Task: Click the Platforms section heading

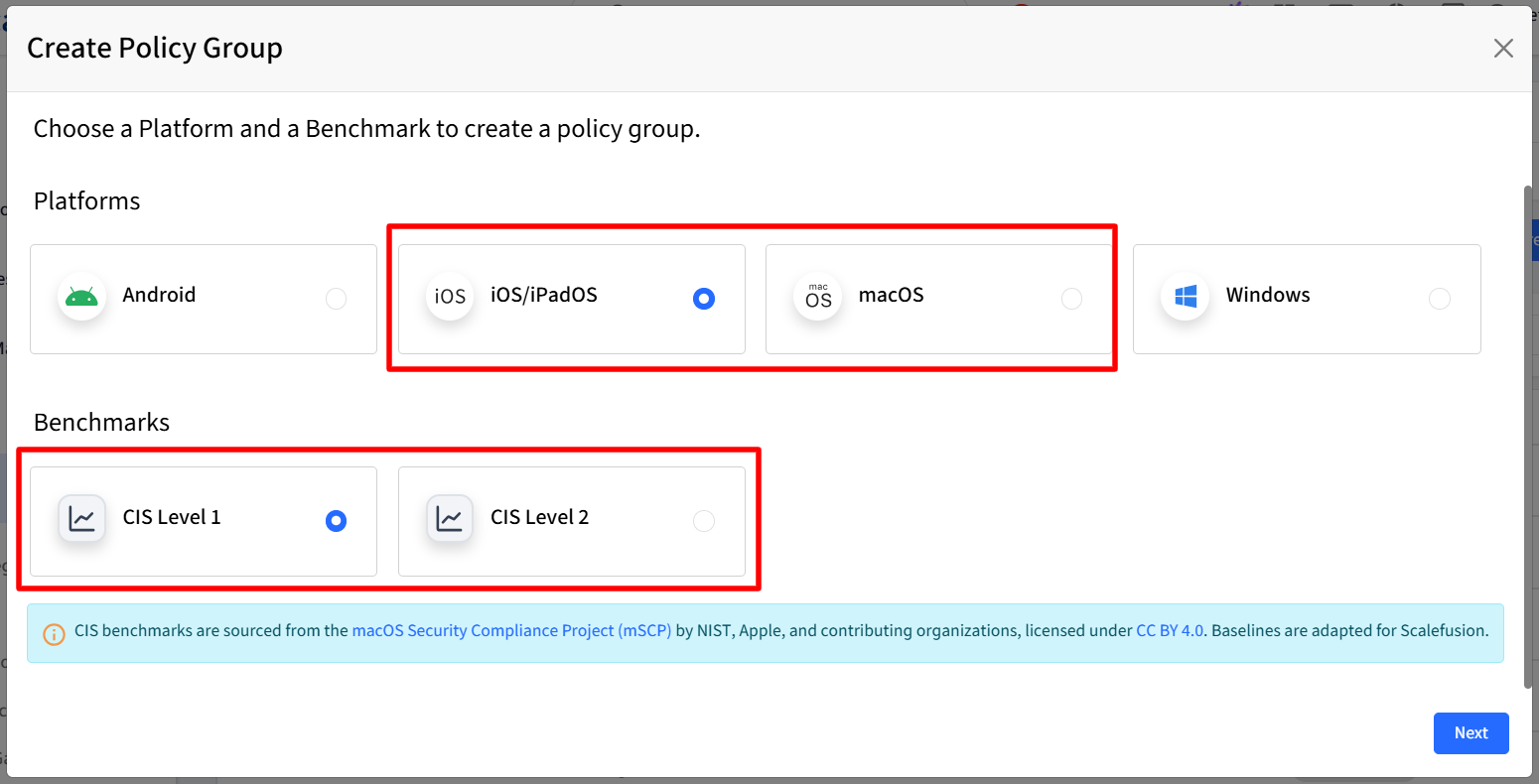Action: pos(87,200)
